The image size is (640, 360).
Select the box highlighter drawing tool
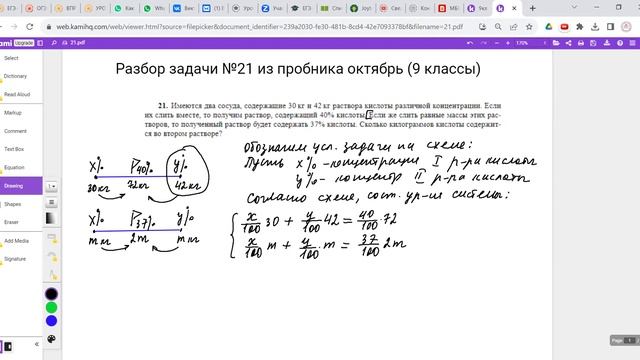52,238
